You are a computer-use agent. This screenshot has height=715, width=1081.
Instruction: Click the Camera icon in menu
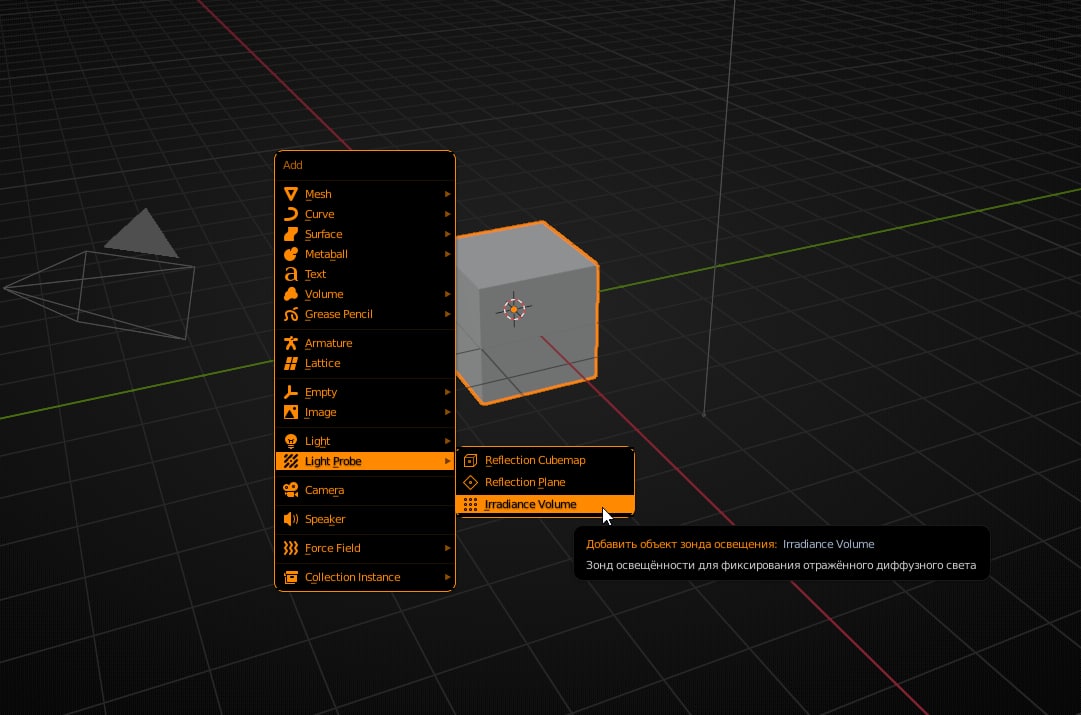click(x=291, y=490)
